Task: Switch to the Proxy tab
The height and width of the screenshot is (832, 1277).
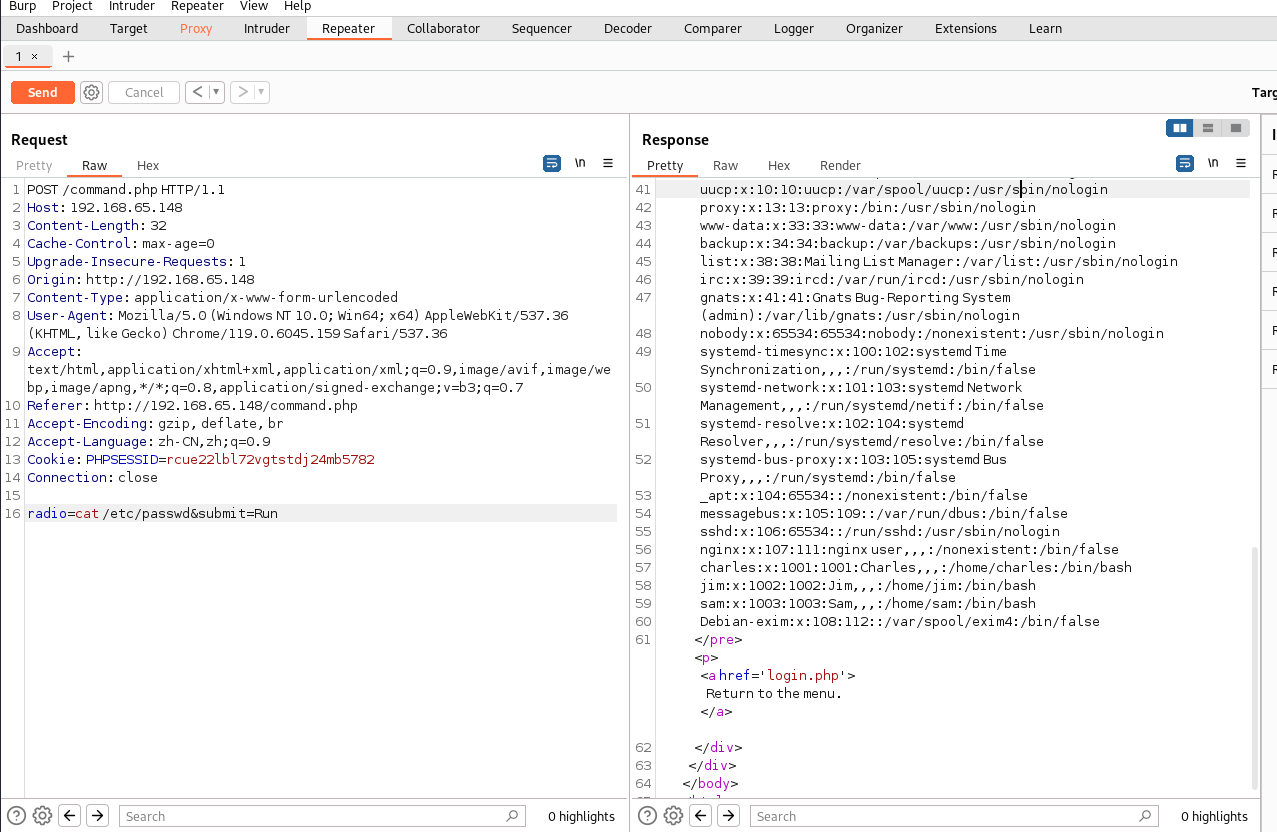Action: click(196, 28)
